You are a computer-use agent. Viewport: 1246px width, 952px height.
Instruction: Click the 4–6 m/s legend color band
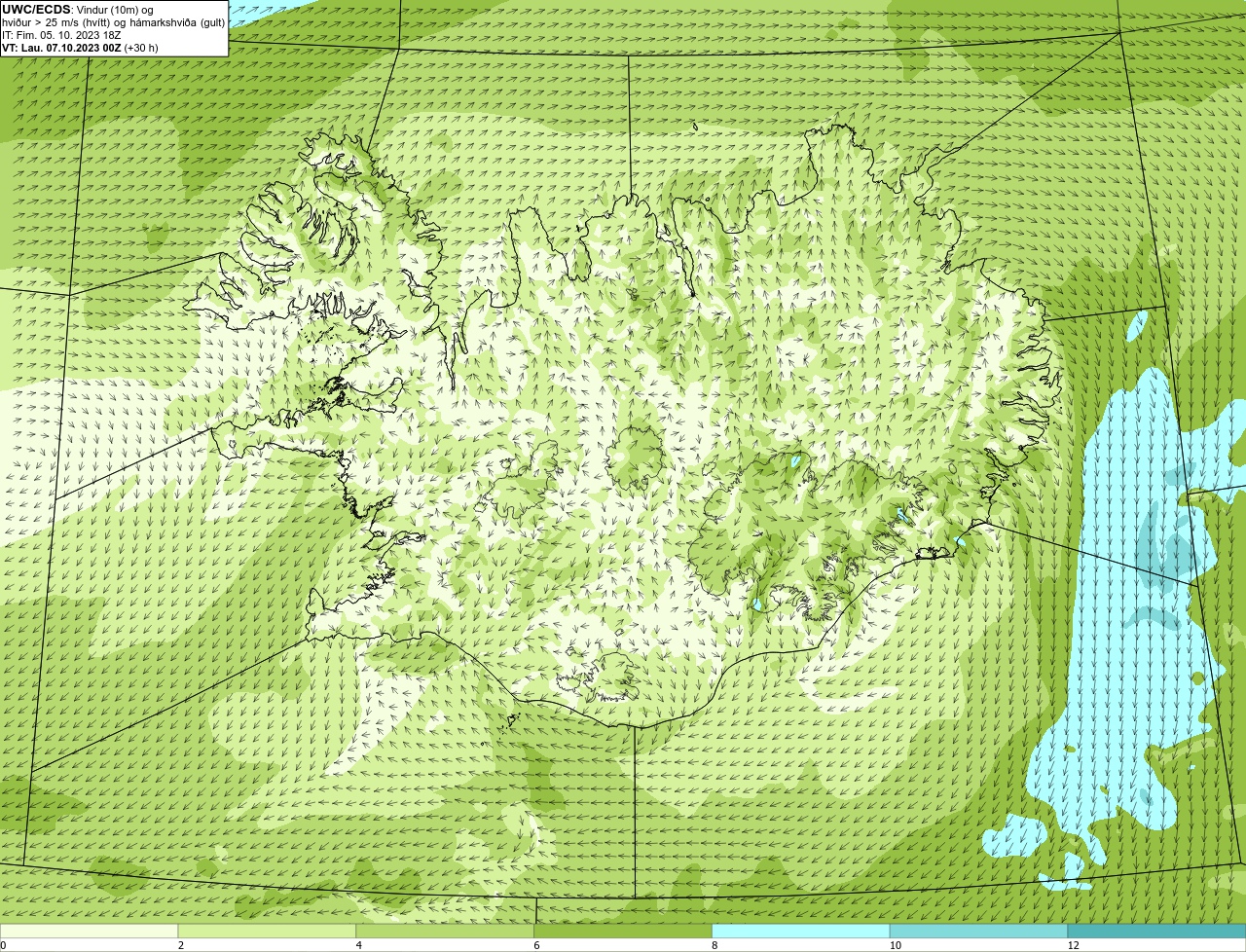[x=446, y=932]
